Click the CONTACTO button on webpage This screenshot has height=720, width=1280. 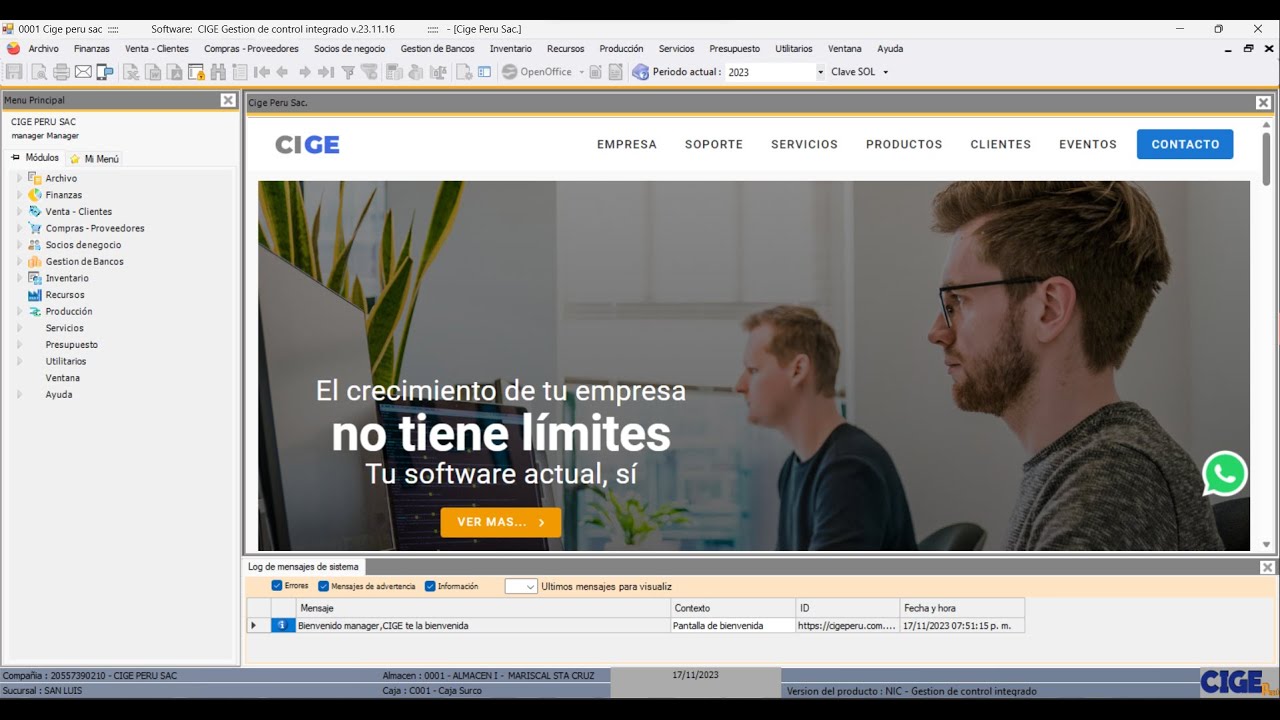[x=1185, y=144]
